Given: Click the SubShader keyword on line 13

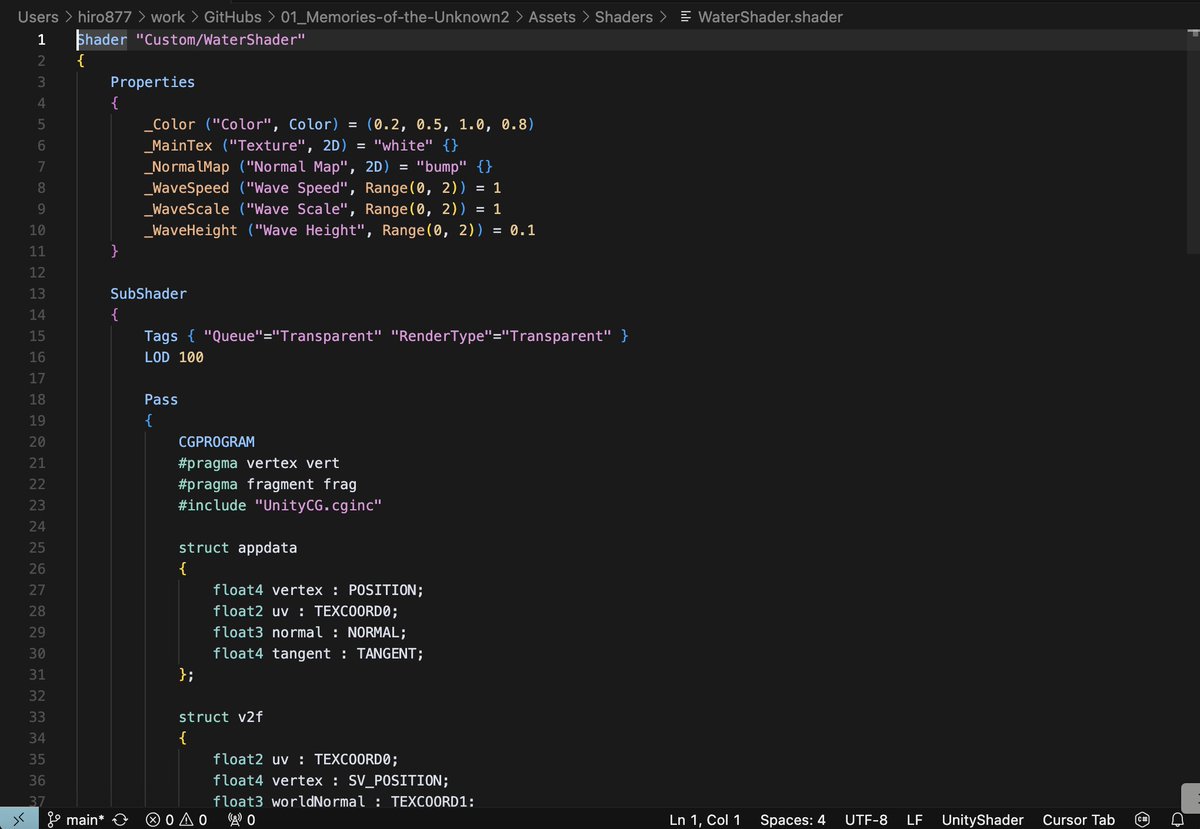Looking at the screenshot, I should click(149, 294).
